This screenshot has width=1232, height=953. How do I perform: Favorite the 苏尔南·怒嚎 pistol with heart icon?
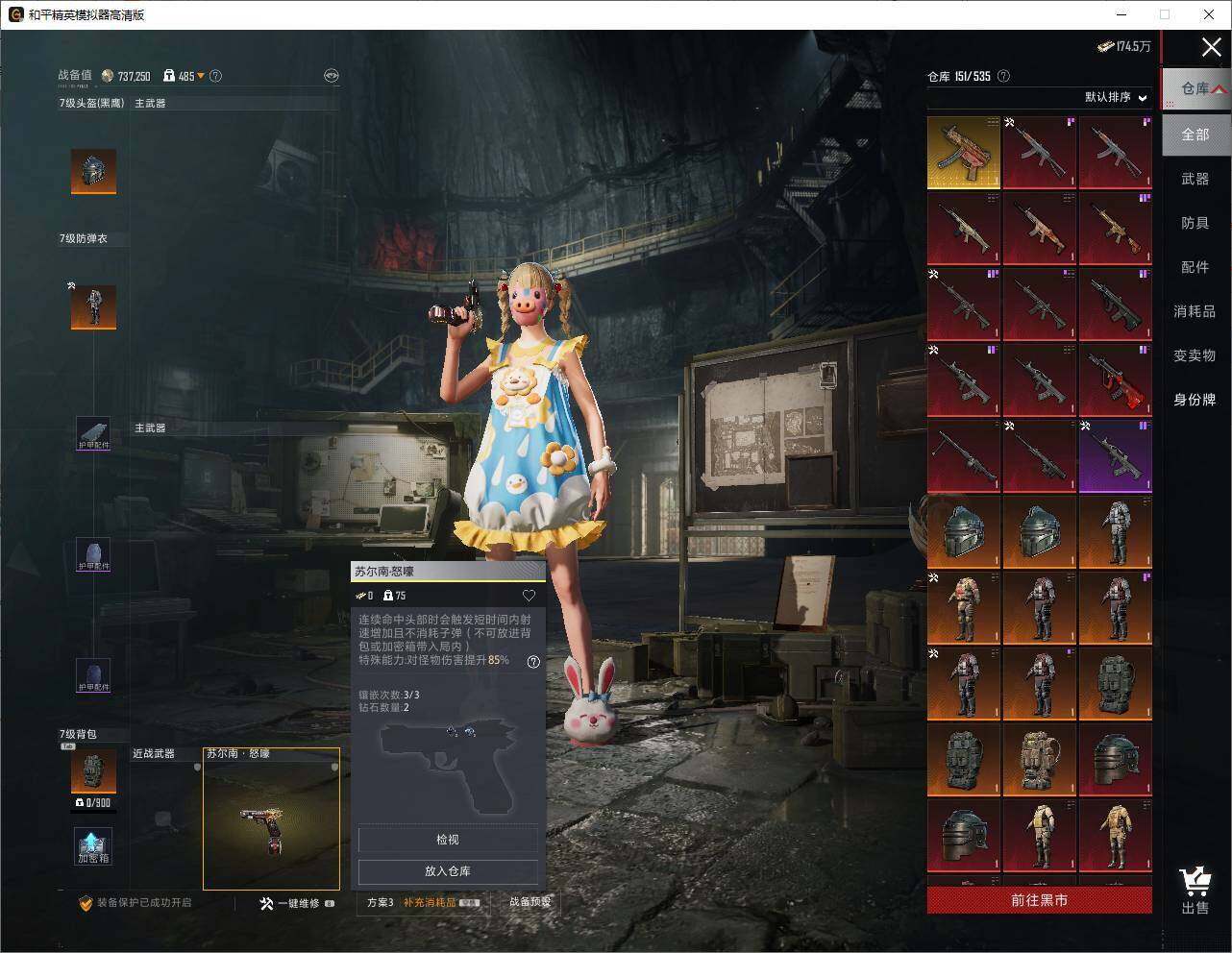(x=529, y=596)
